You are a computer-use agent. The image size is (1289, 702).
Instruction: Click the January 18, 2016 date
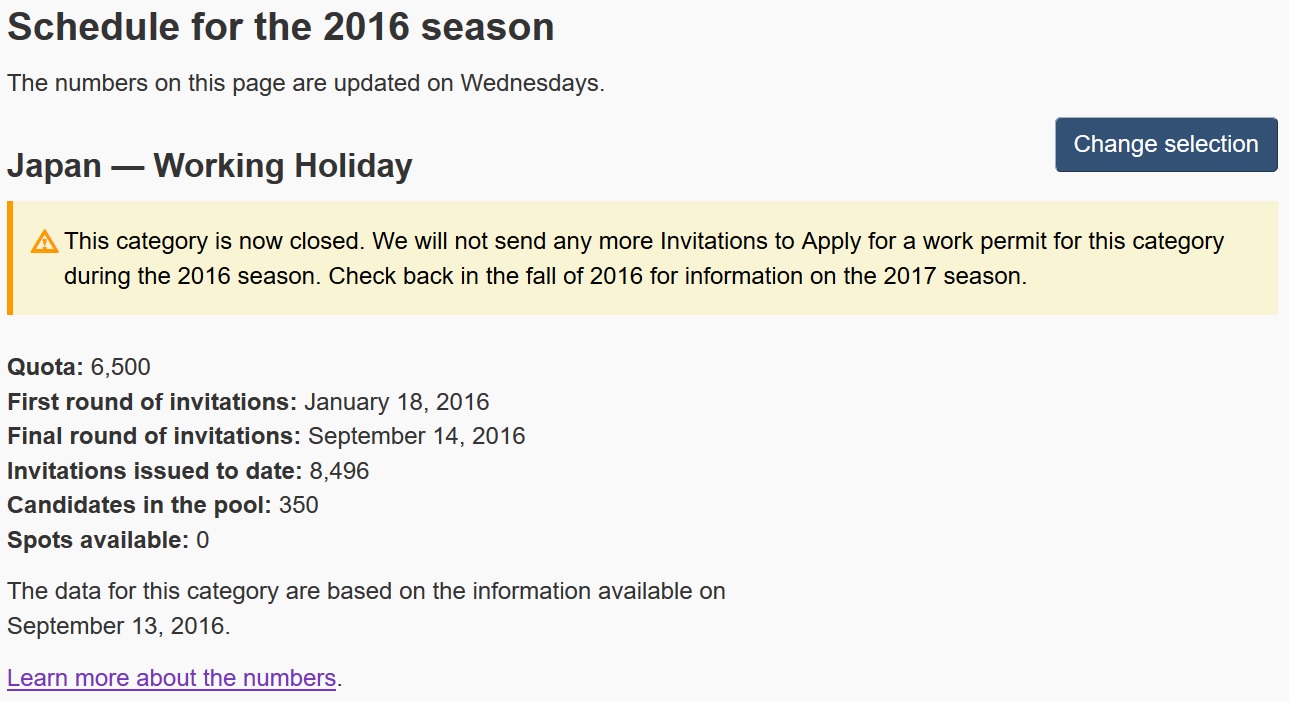[x=397, y=402]
